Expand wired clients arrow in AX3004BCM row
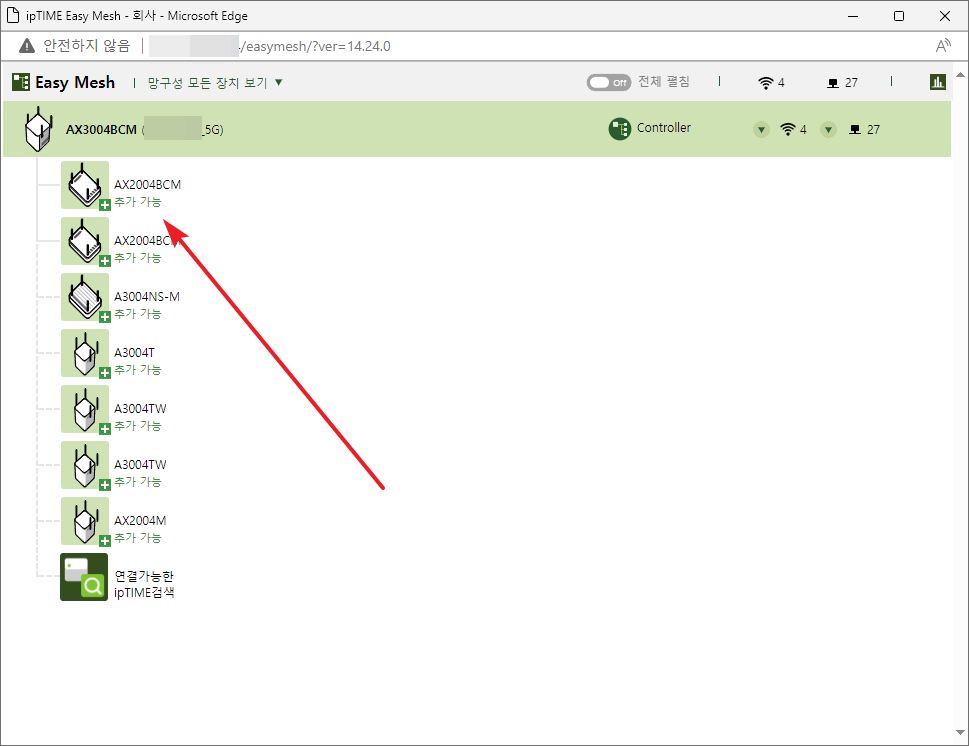The height and width of the screenshot is (746, 969). pyautogui.click(x=829, y=130)
